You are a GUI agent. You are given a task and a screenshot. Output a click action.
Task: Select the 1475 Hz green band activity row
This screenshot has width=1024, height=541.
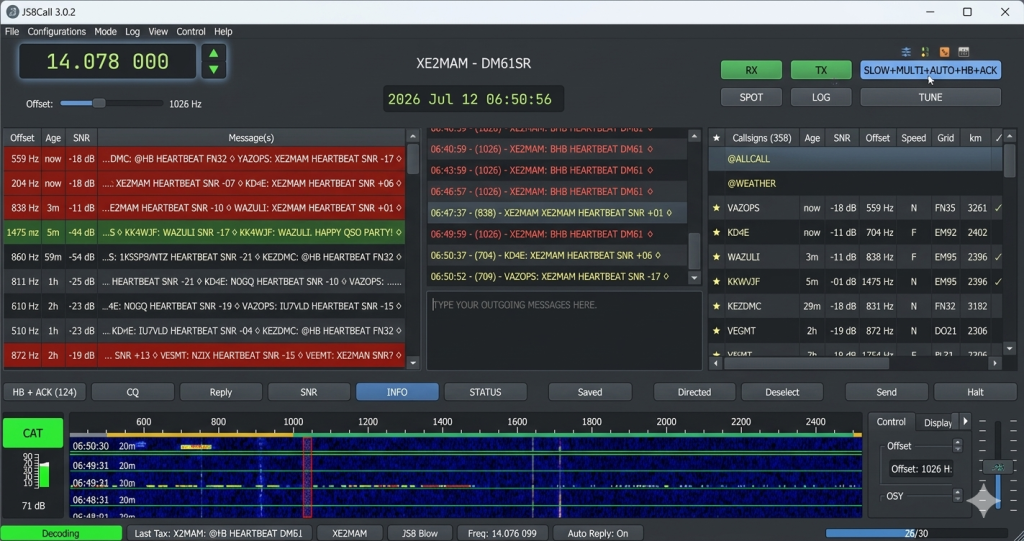pyautogui.click(x=204, y=232)
